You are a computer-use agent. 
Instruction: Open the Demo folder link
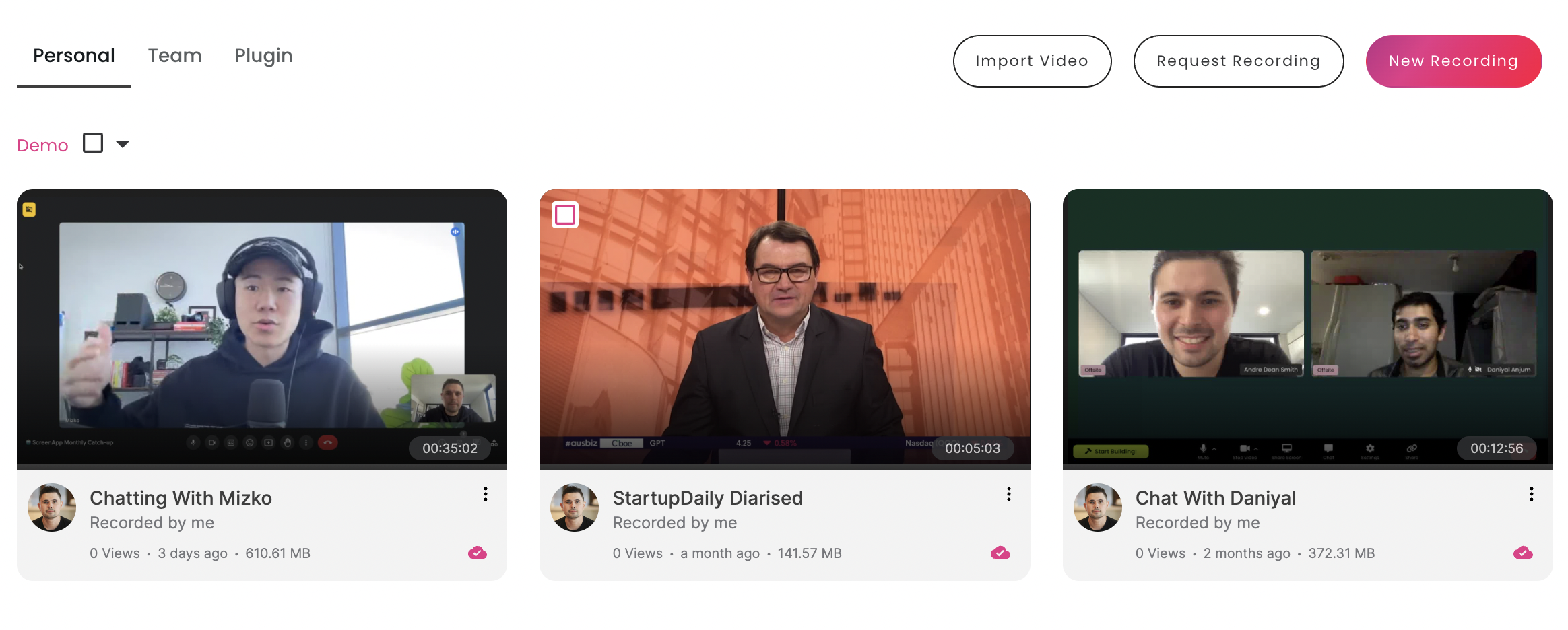coord(42,145)
